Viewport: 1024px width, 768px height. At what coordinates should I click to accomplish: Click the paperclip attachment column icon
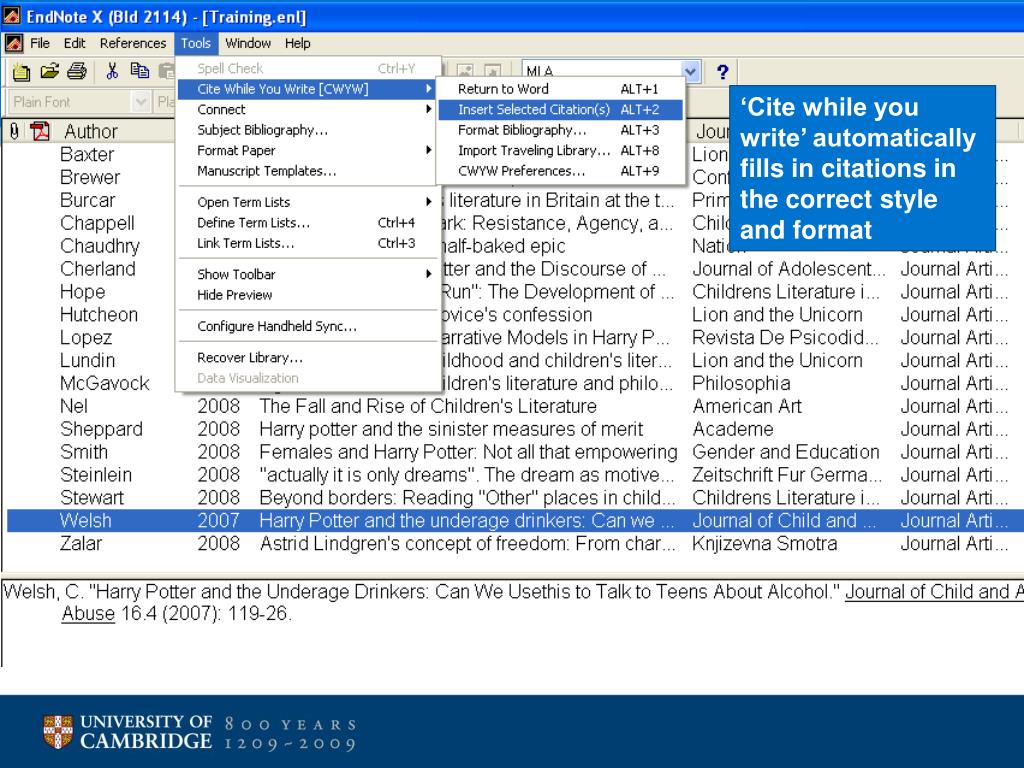(x=14, y=131)
